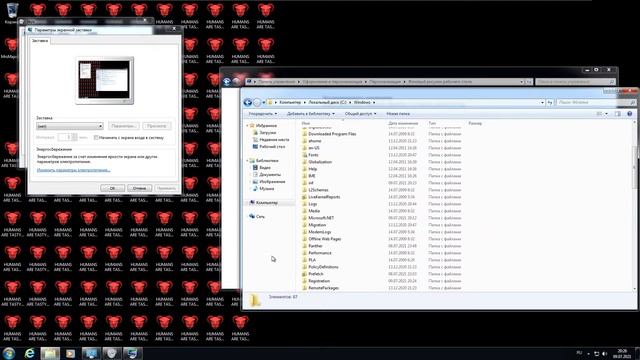Select the PLA folder
Screen dimensions: 640x360
point(312,260)
